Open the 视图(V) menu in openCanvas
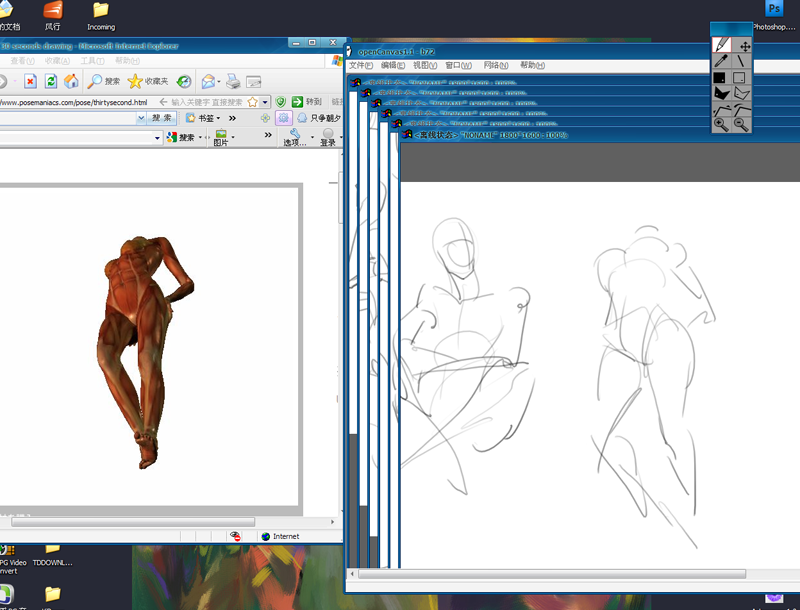This screenshot has width=800, height=610. [425, 65]
